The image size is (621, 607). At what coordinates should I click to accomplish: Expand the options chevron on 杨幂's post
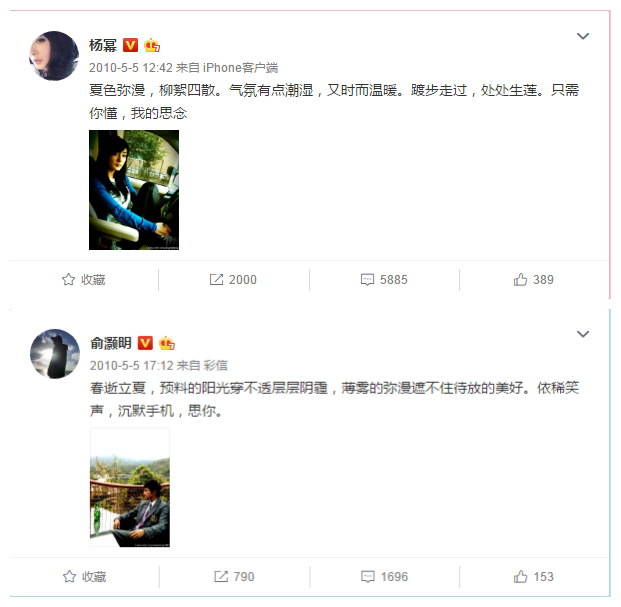pos(583,36)
